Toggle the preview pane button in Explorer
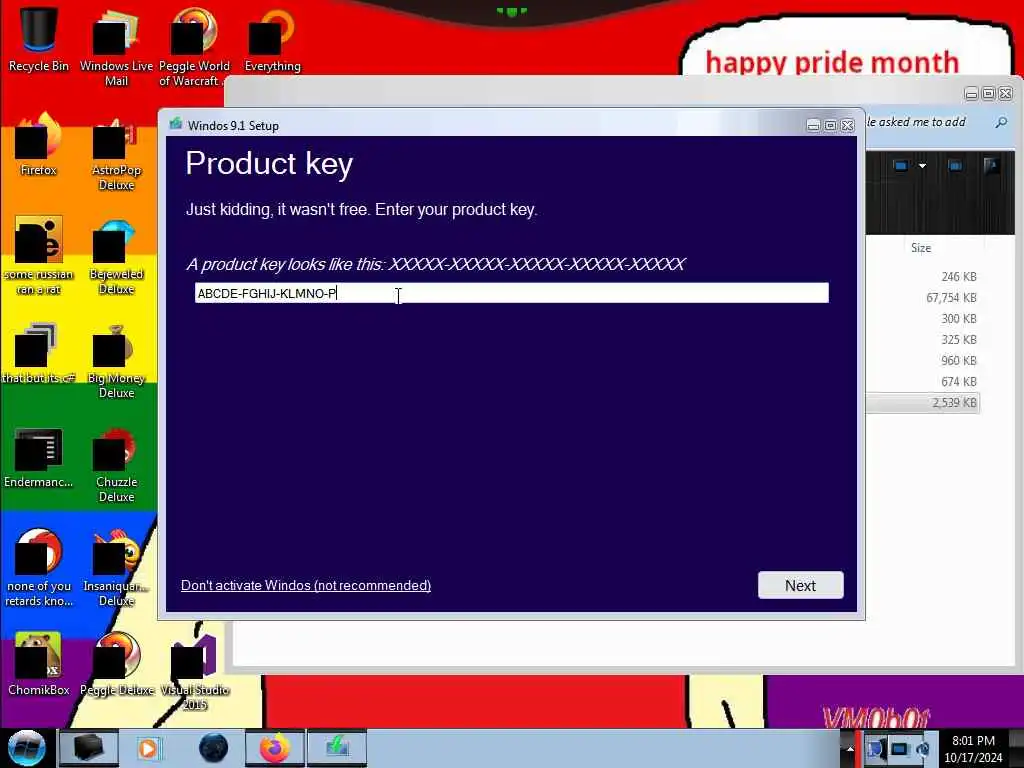The height and width of the screenshot is (768, 1024). [x=955, y=166]
